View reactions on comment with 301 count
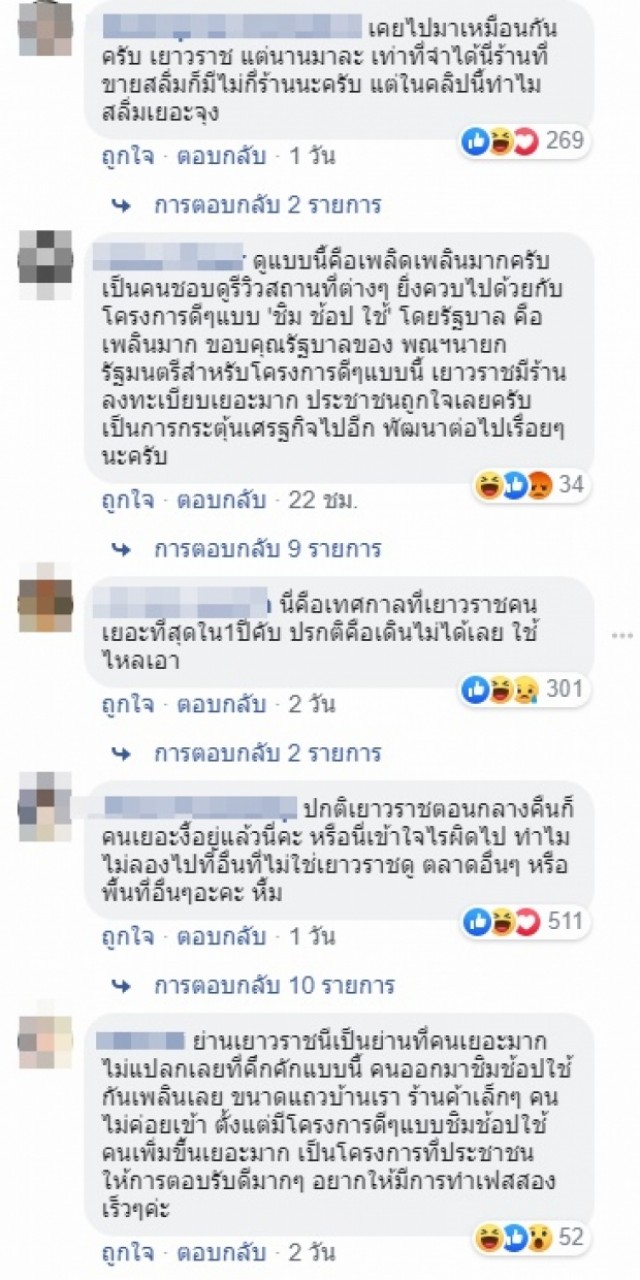 pyautogui.click(x=501, y=689)
